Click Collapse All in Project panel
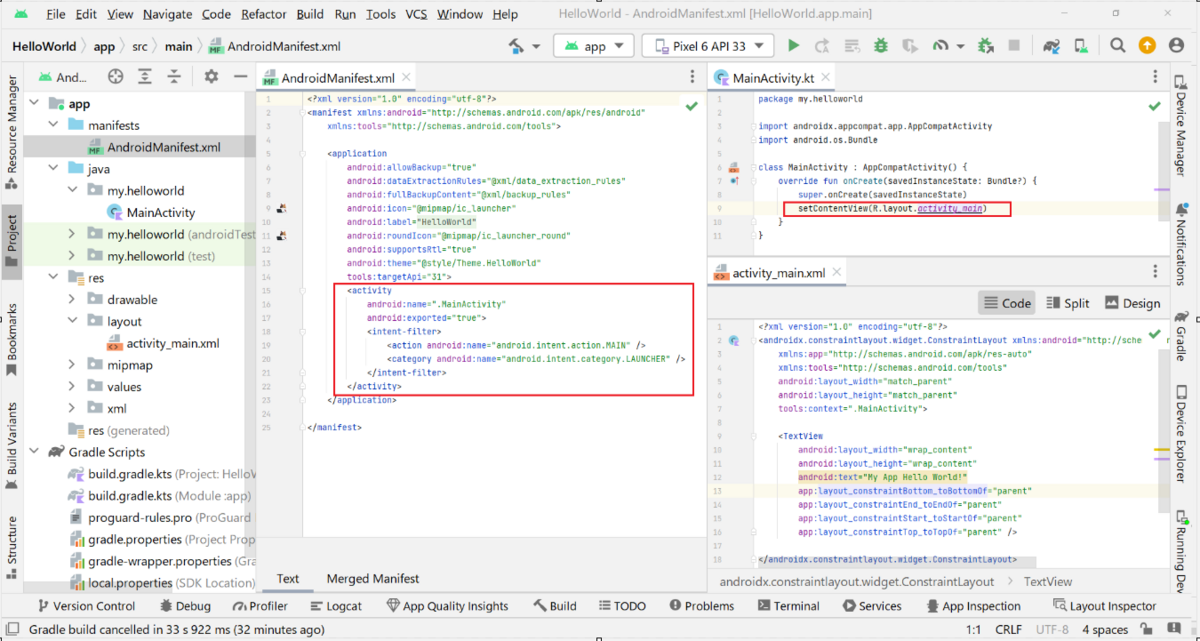 [173, 77]
